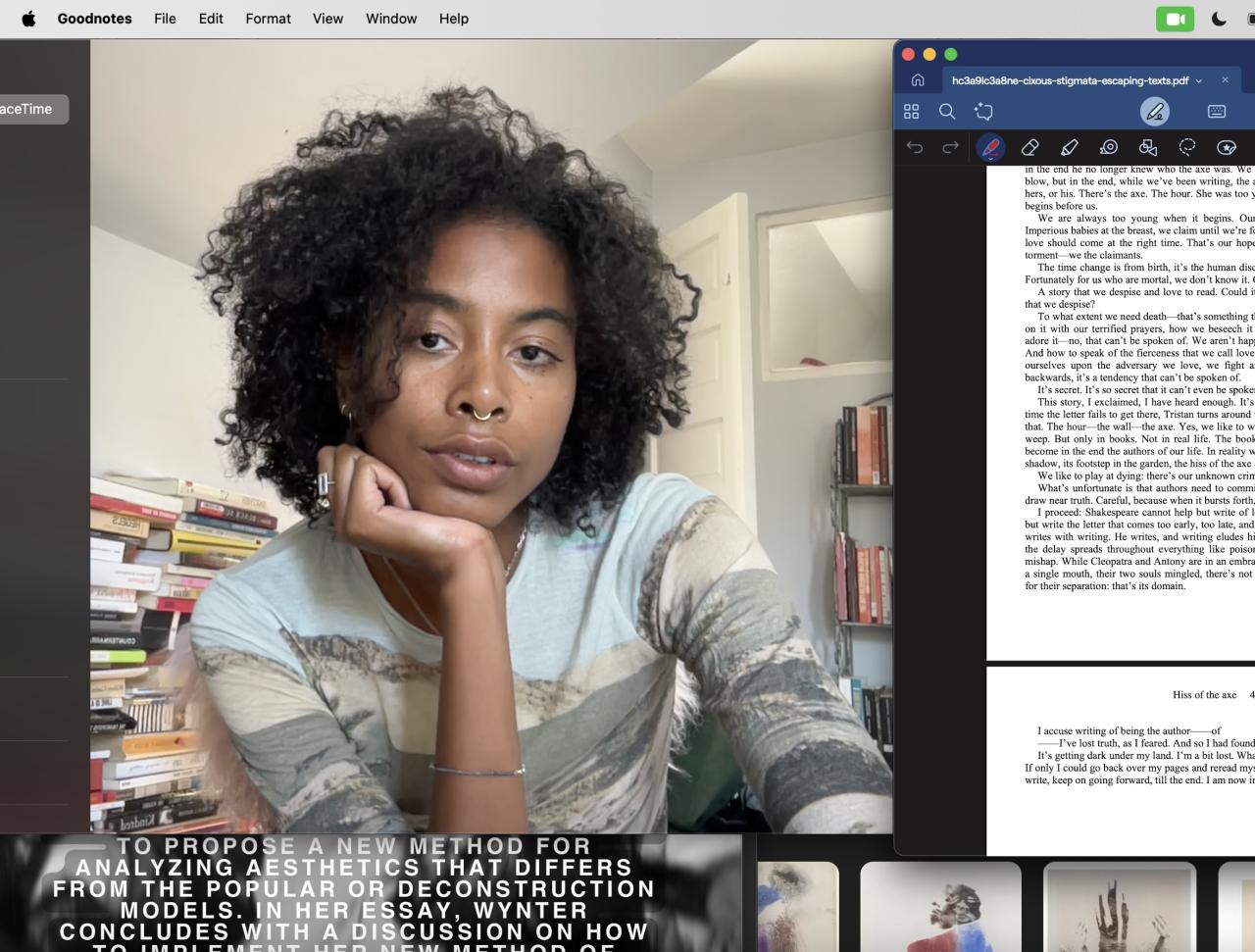Screen dimensions: 1255x952
Task: Open the page thumbnails grid view
Action: (912, 112)
